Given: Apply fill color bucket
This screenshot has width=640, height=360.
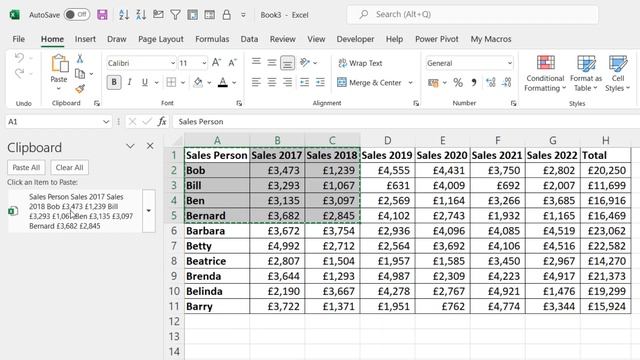Looking at the screenshot, I should click(198, 82).
